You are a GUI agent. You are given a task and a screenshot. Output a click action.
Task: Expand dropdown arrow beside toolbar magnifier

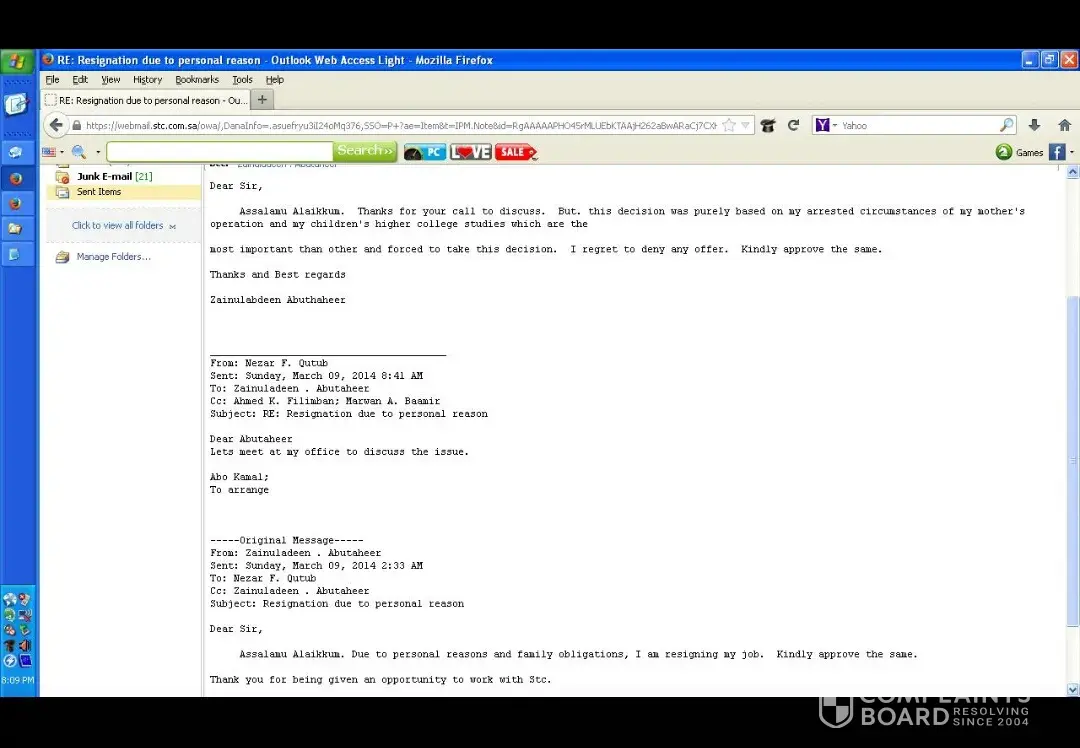pyautogui.click(x=98, y=152)
